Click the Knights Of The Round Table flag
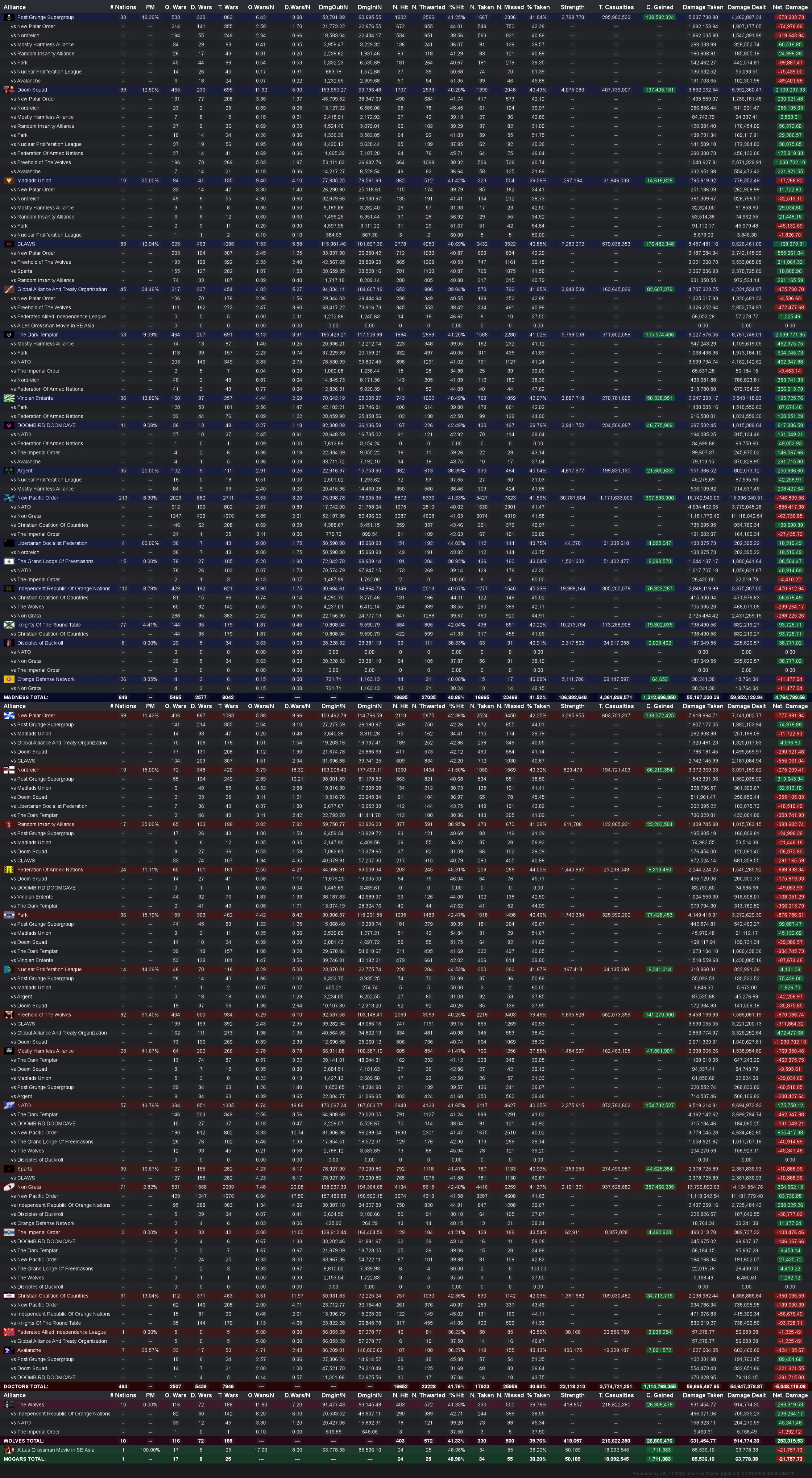Viewport: 812px width, 1478px height. pyautogui.click(x=9, y=625)
